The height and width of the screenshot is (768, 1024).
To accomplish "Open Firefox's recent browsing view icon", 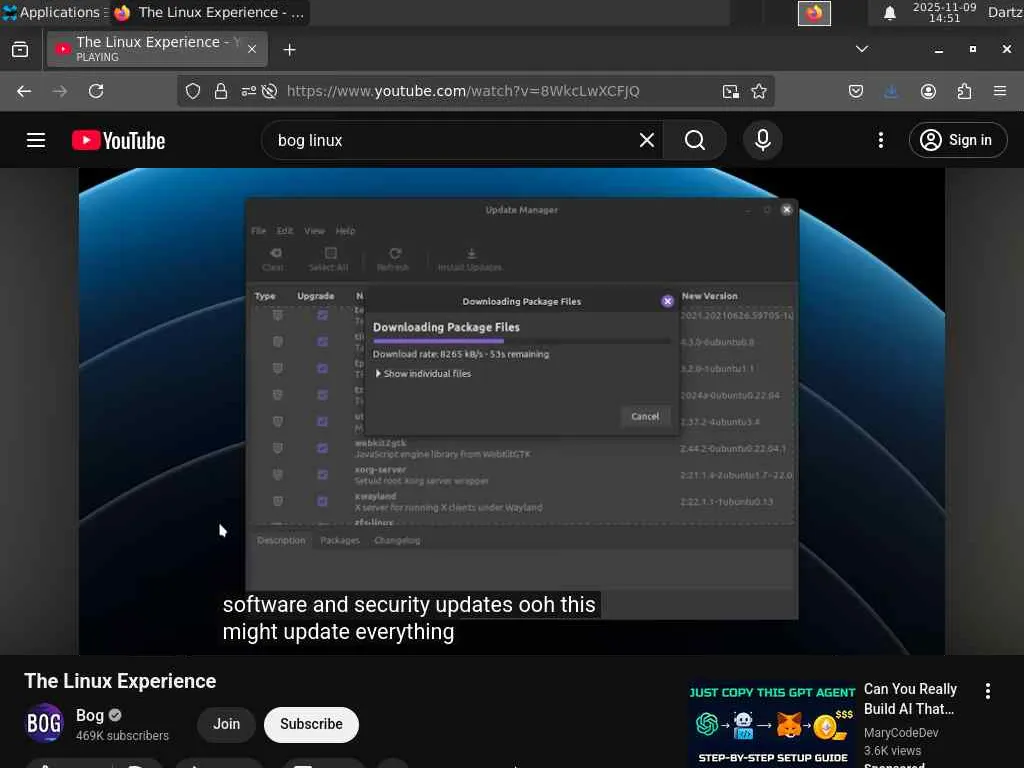I will 20,50.
